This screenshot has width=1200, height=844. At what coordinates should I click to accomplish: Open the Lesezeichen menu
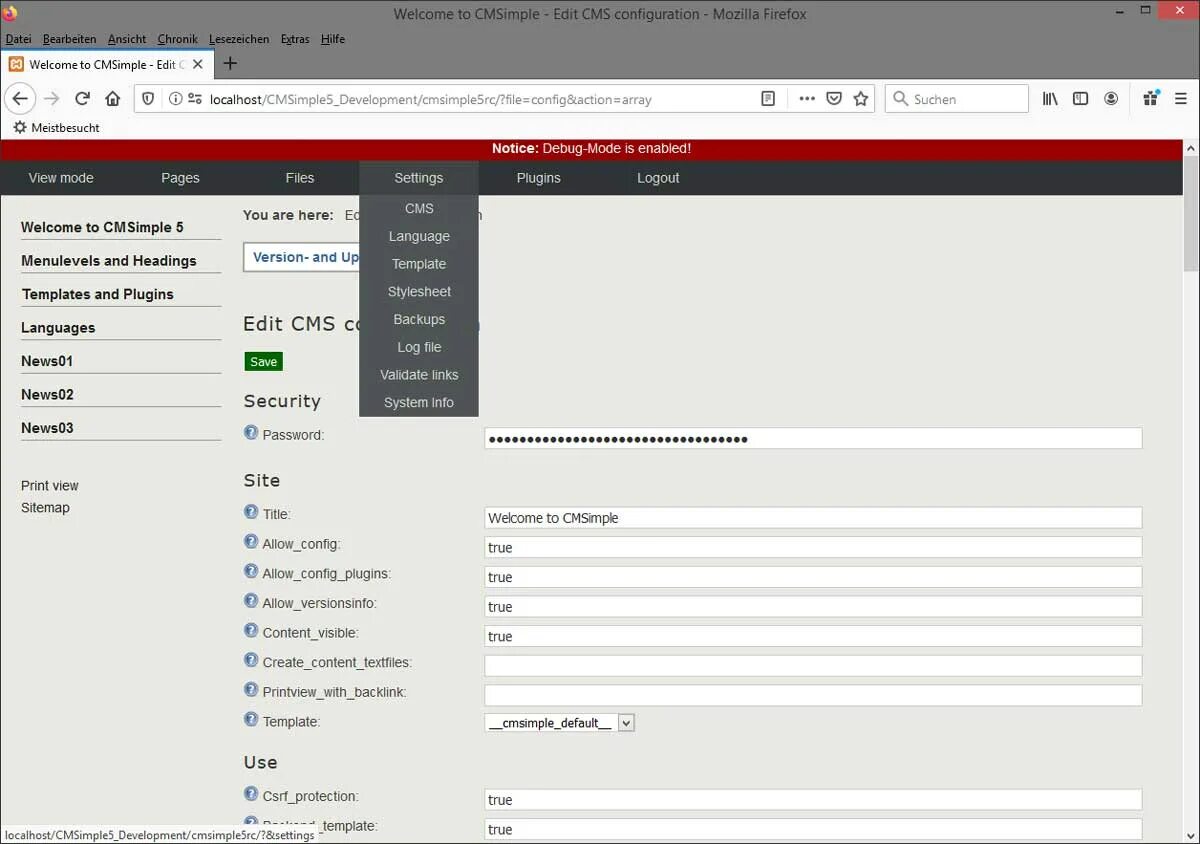239,39
